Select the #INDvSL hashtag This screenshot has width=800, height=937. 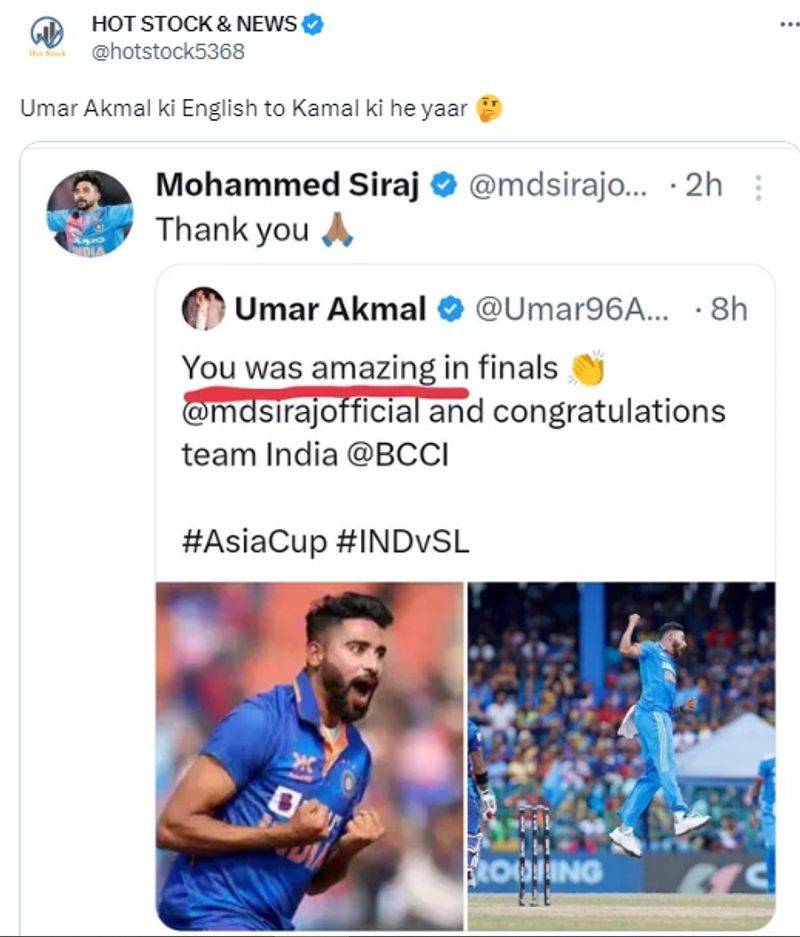[x=402, y=541]
